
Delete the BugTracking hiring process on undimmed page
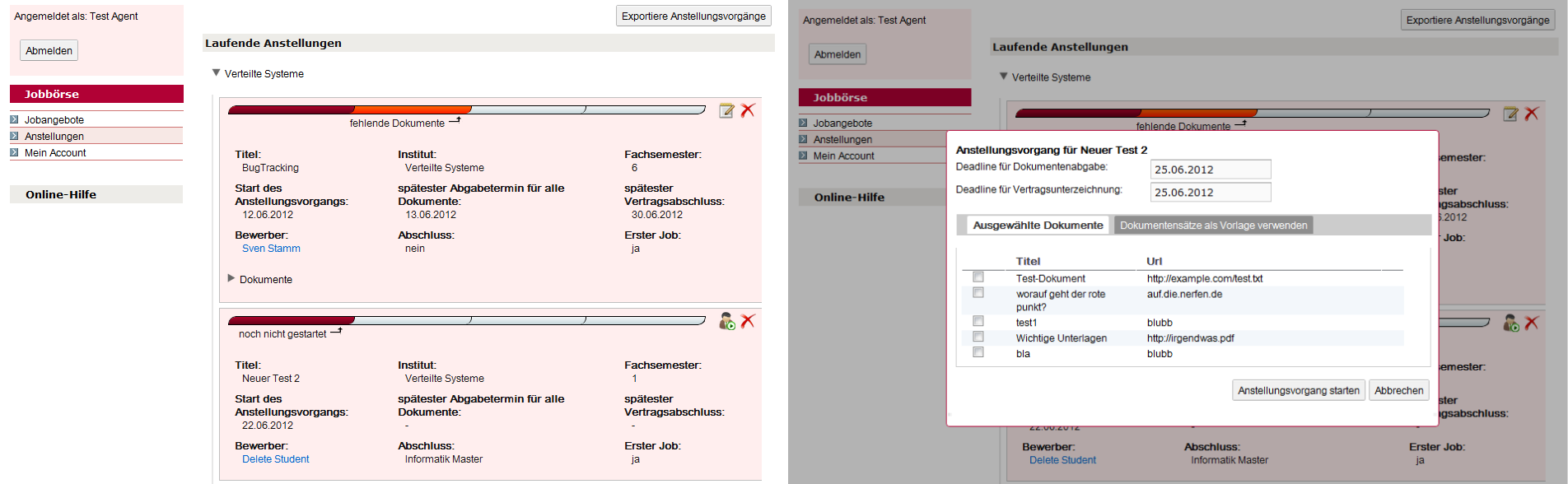tap(748, 110)
